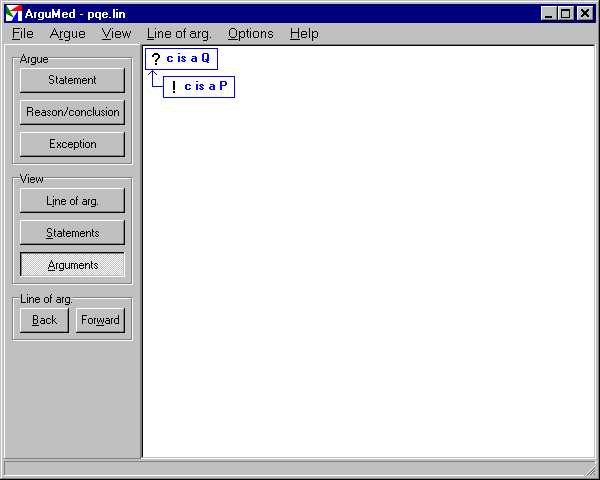Viewport: 600px width, 480px height.
Task: Click the Exception button
Action: coord(72,144)
